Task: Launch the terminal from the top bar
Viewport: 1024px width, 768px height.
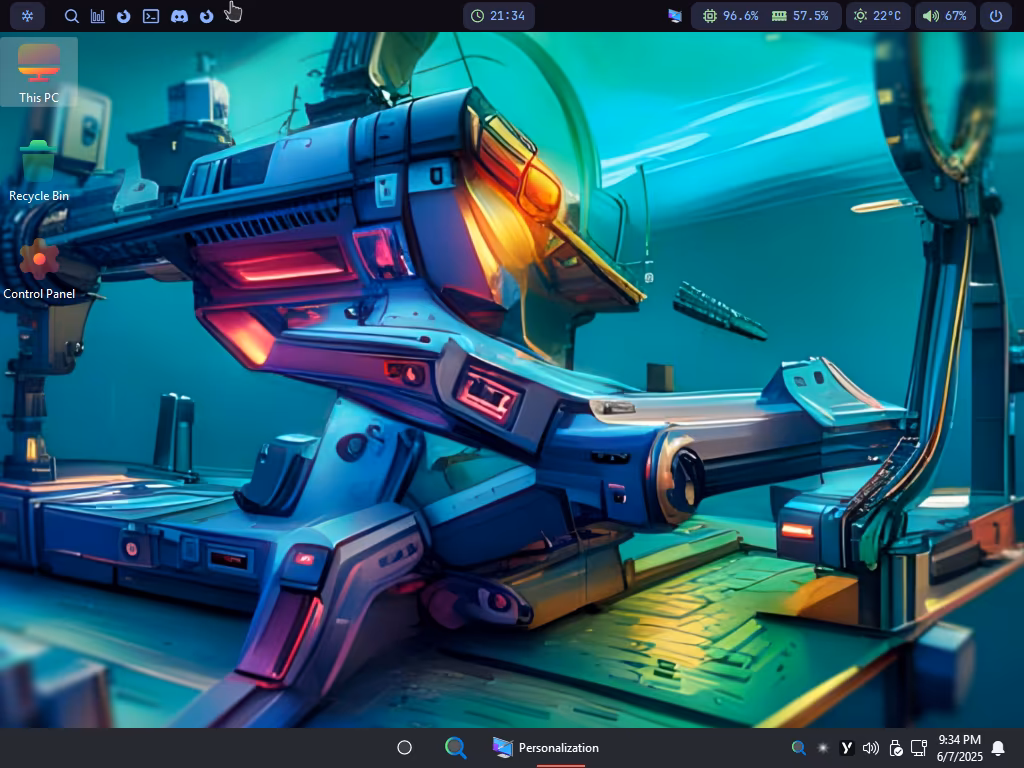Action: coord(151,16)
